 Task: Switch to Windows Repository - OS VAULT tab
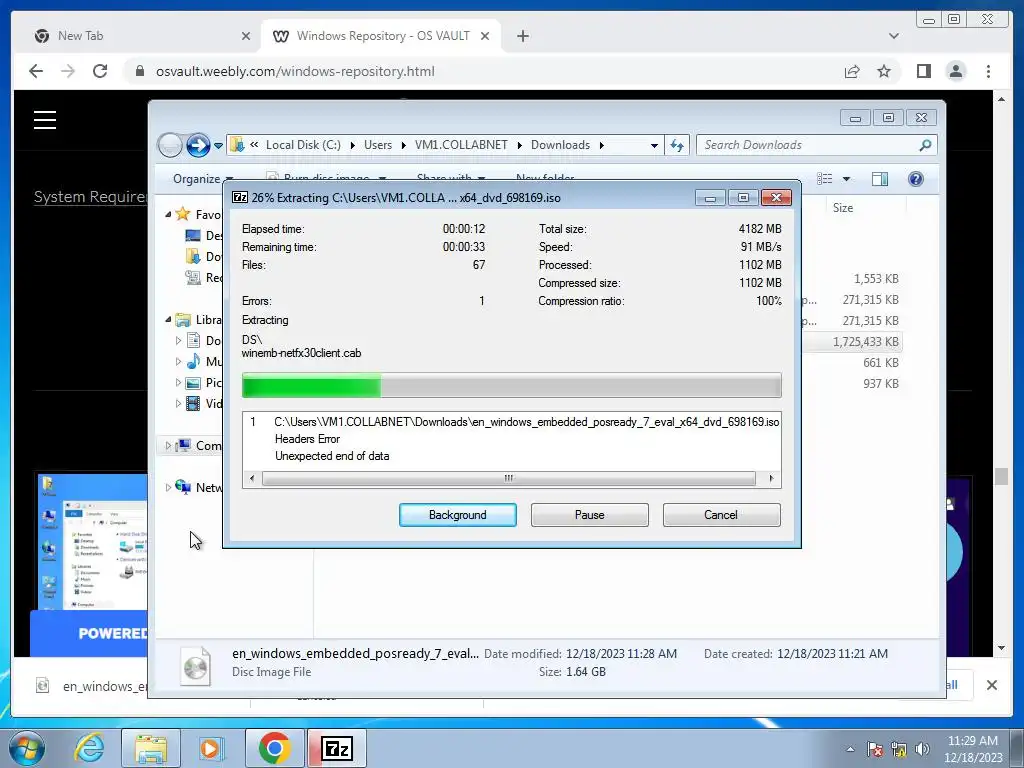click(x=383, y=36)
